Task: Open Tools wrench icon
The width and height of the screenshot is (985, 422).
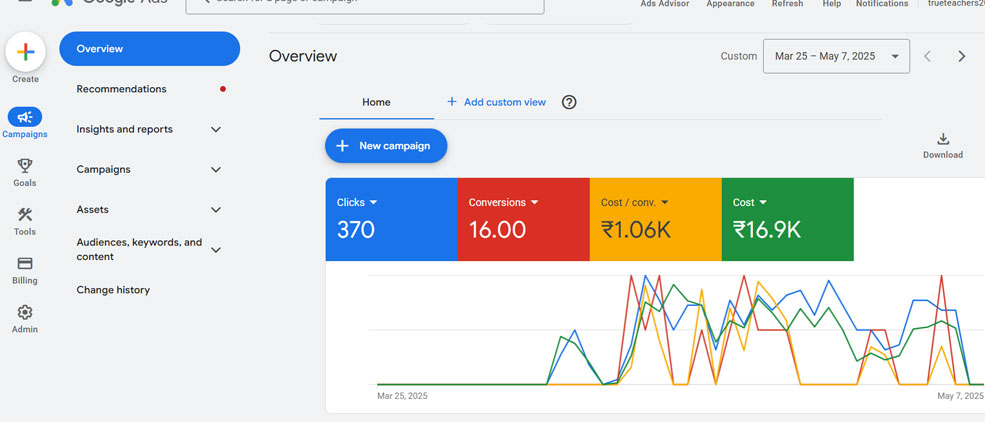Action: [x=25, y=215]
